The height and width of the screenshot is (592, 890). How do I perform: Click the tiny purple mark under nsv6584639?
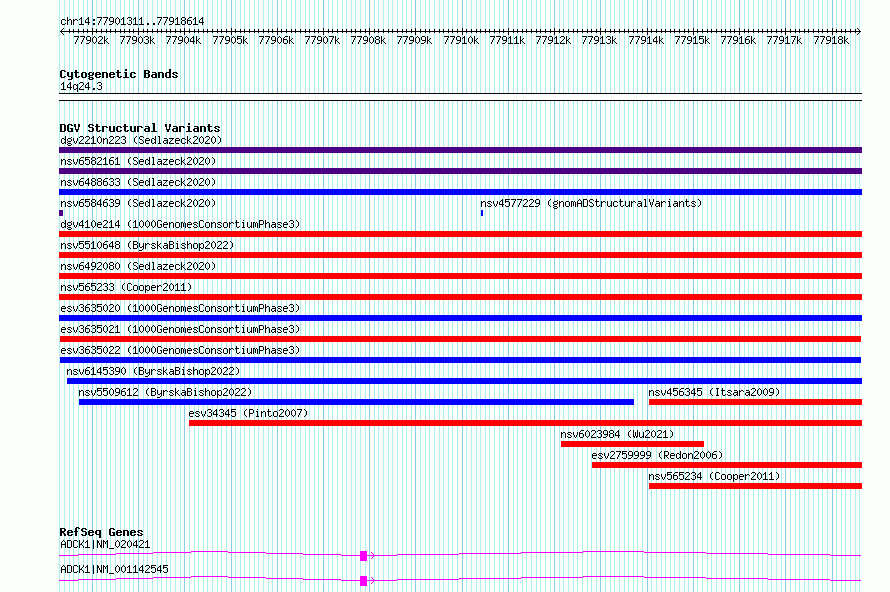click(x=61, y=213)
